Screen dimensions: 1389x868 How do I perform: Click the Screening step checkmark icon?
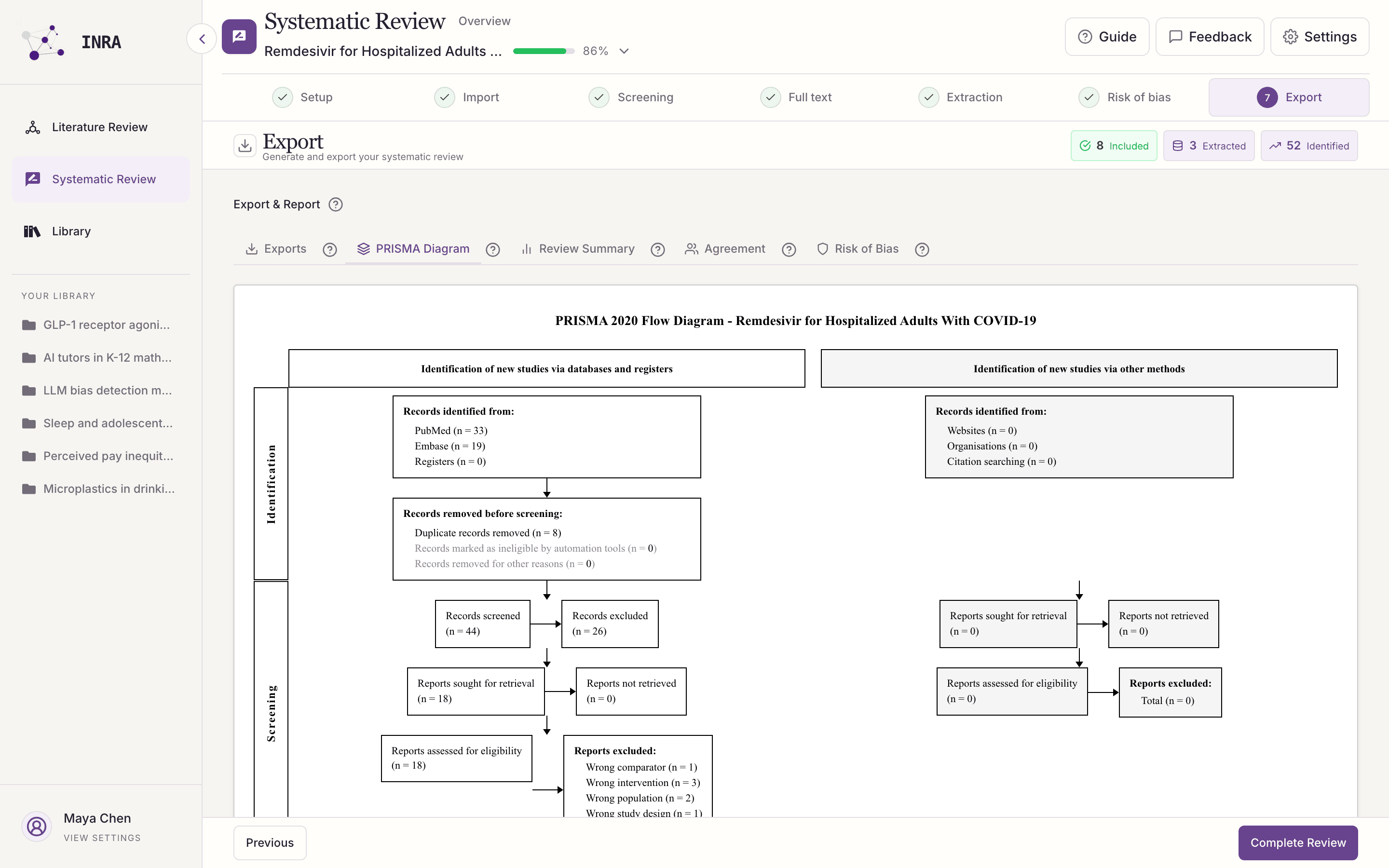click(599, 97)
